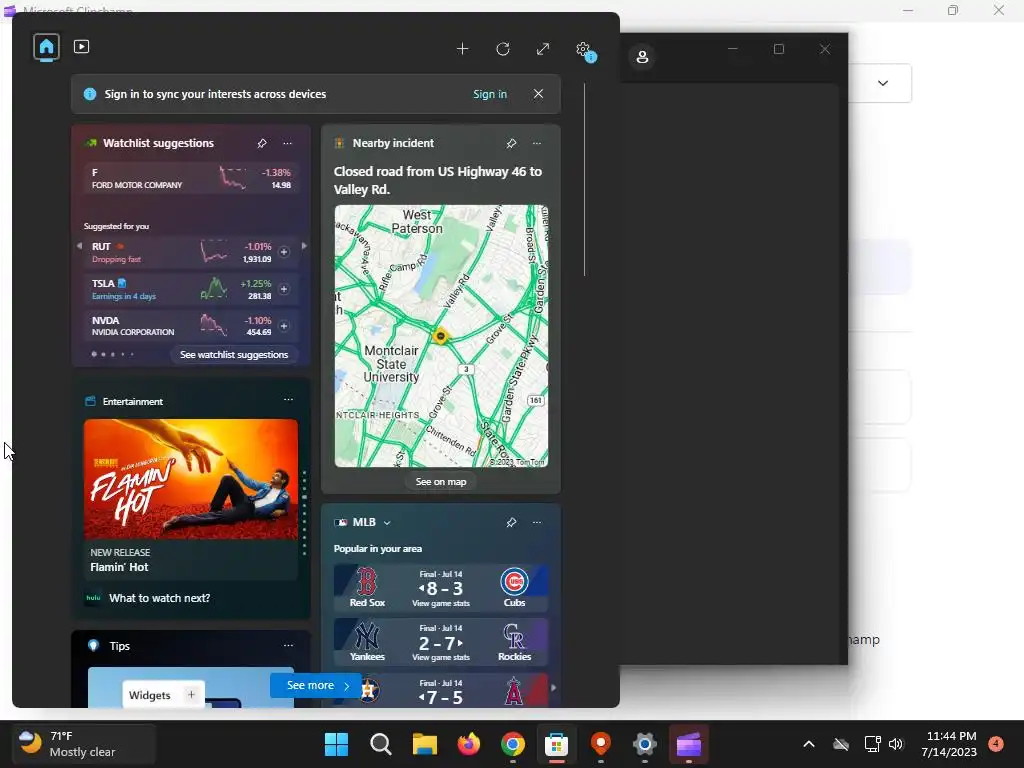Open Flamin' Hot movie poster
The image size is (1024, 768).
tap(191, 479)
